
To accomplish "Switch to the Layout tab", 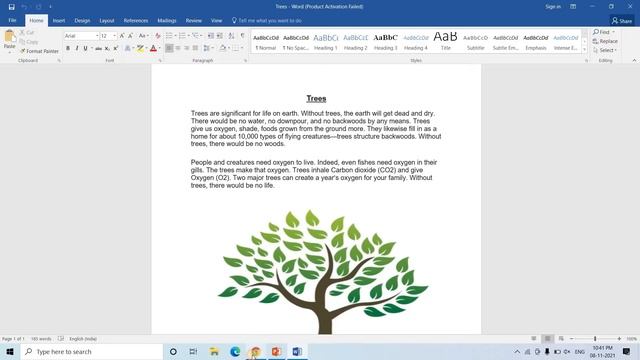I will coord(107,20).
